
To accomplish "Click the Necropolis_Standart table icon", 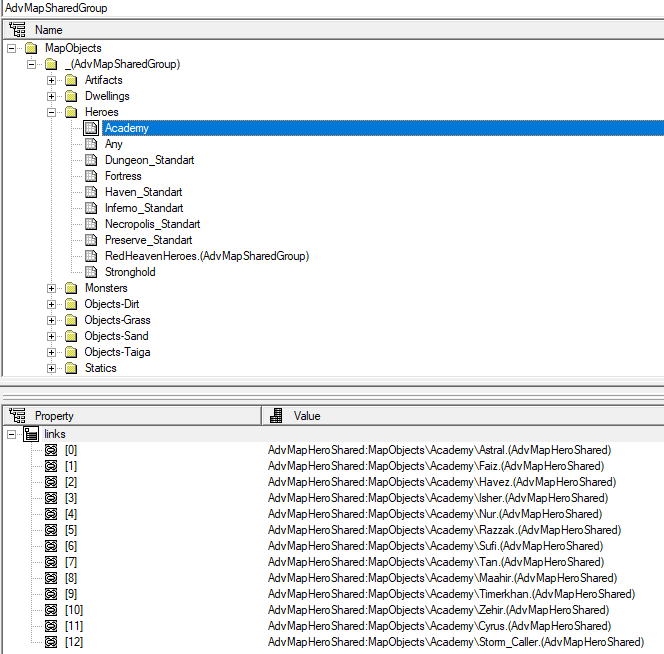I will [x=91, y=224].
